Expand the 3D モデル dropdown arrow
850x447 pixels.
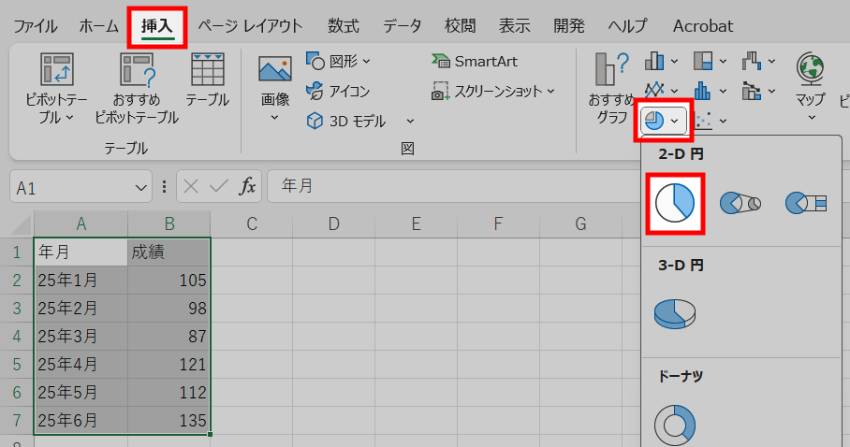coord(410,121)
